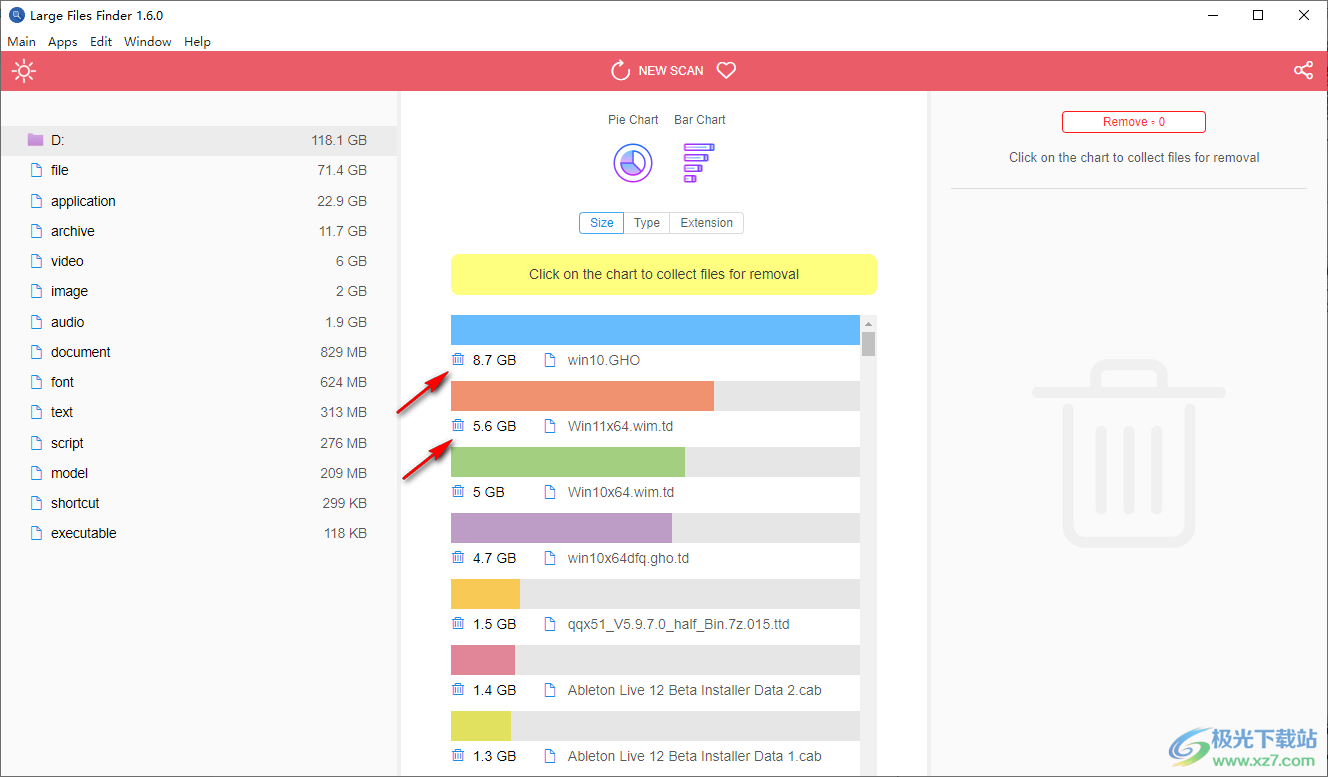Open the Help menu
The width and height of the screenshot is (1328, 777).
click(198, 42)
